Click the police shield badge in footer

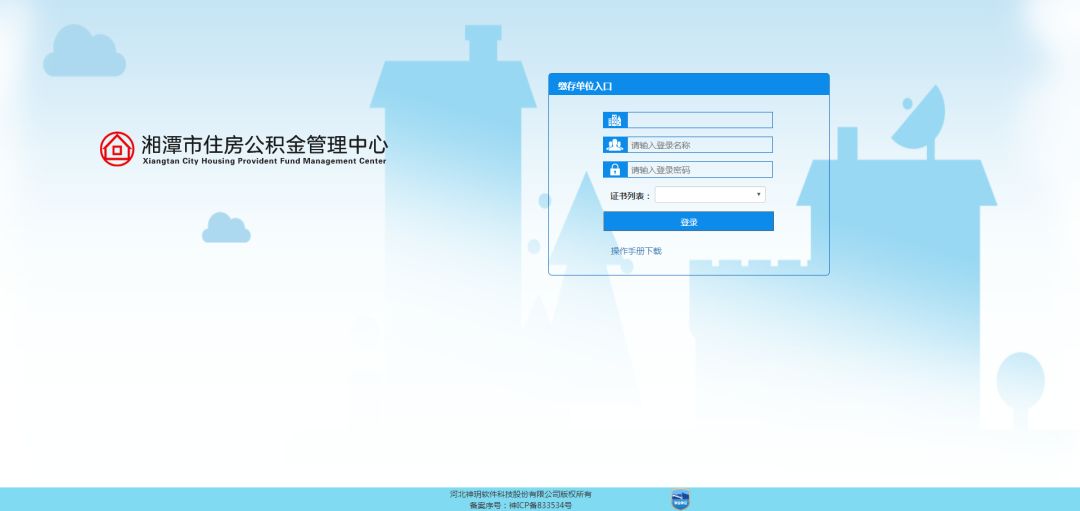pyautogui.click(x=680, y=499)
